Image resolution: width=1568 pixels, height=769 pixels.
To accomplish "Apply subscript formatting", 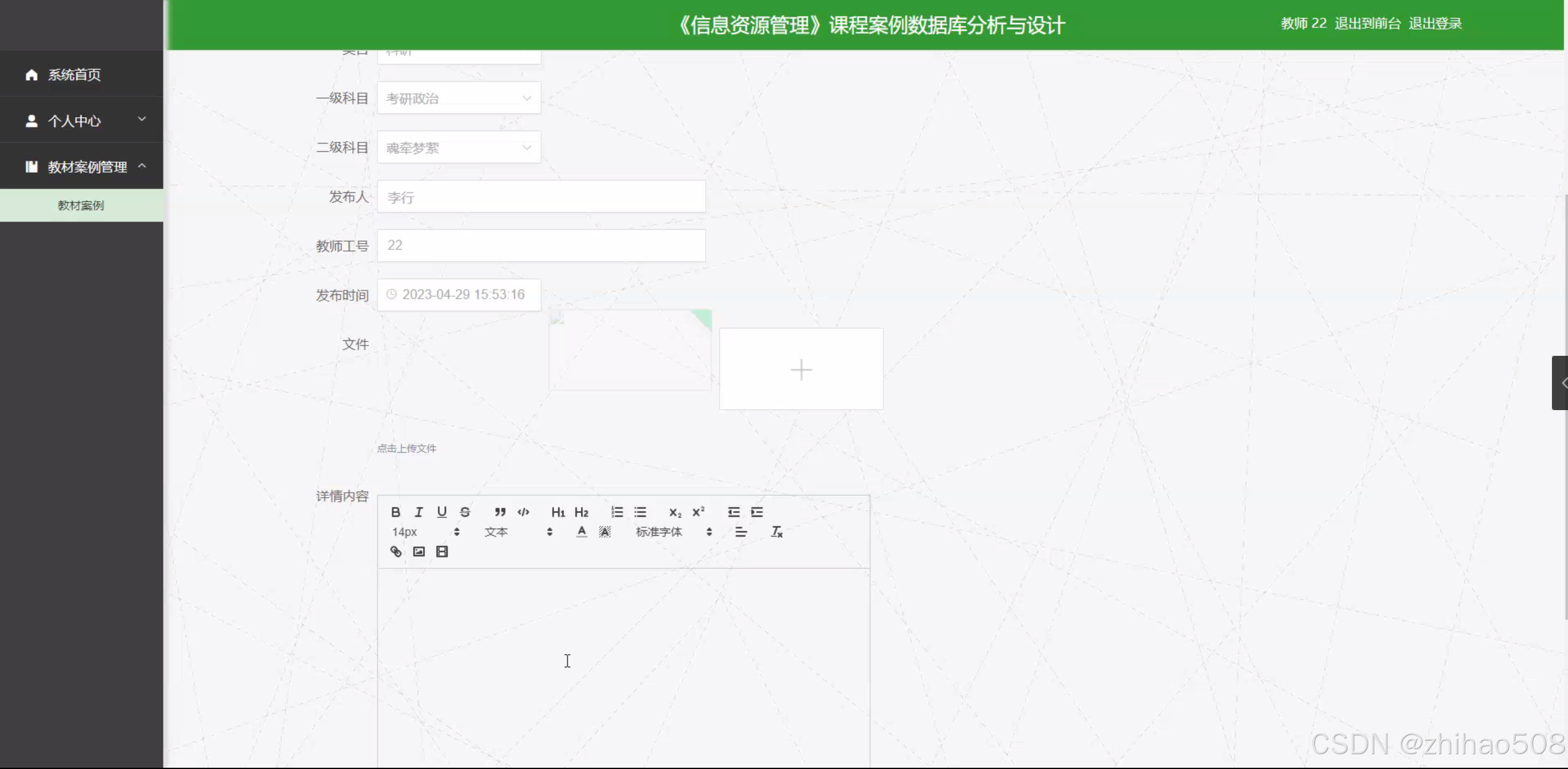I will point(675,512).
